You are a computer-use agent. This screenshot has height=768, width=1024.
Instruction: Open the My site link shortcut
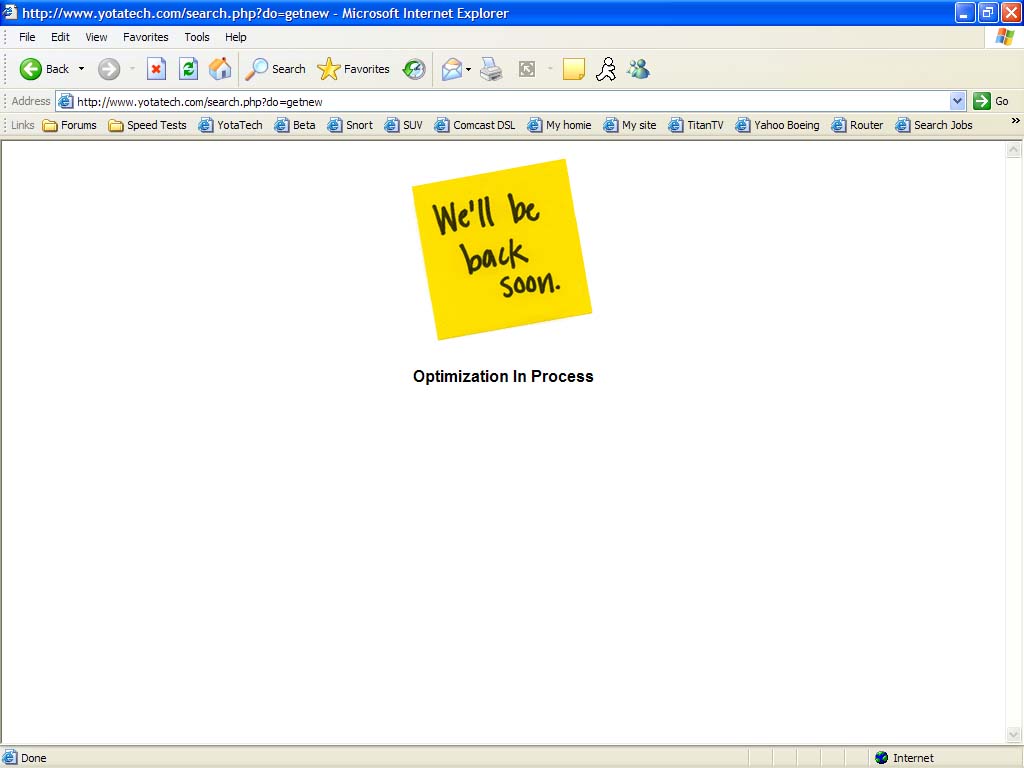[x=630, y=125]
